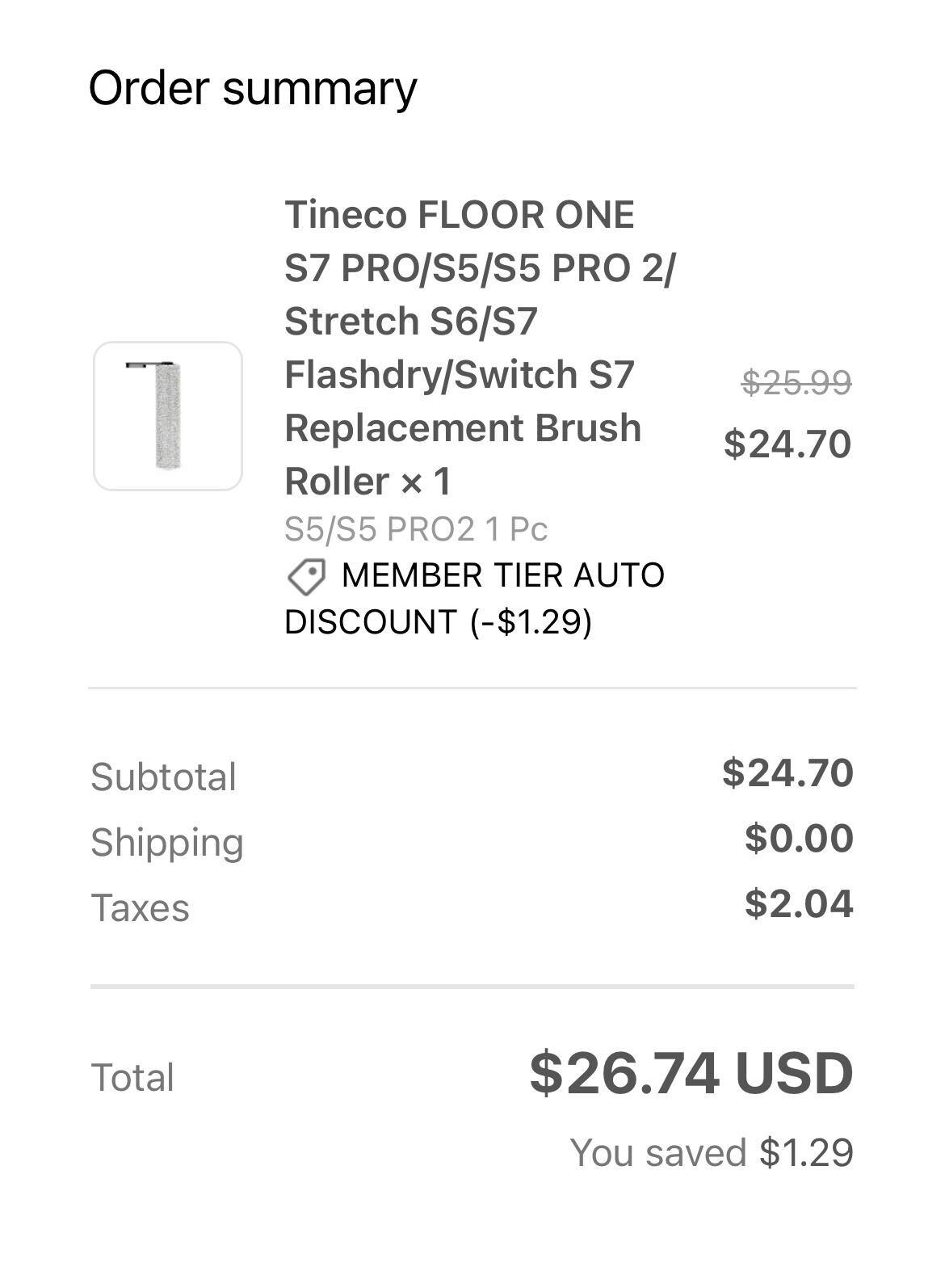Click the Flashdry/Switch S7 title line

[x=460, y=375]
